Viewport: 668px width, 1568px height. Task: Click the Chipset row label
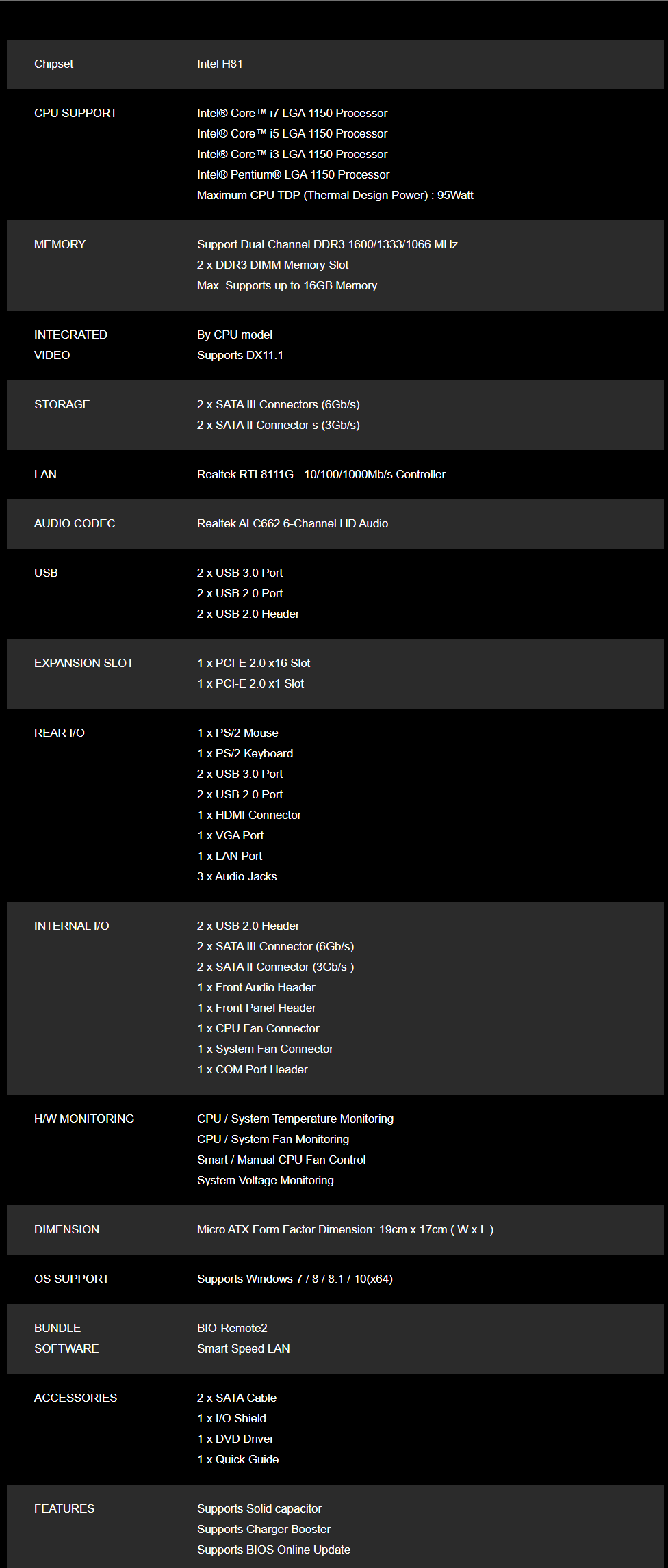pyautogui.click(x=53, y=64)
